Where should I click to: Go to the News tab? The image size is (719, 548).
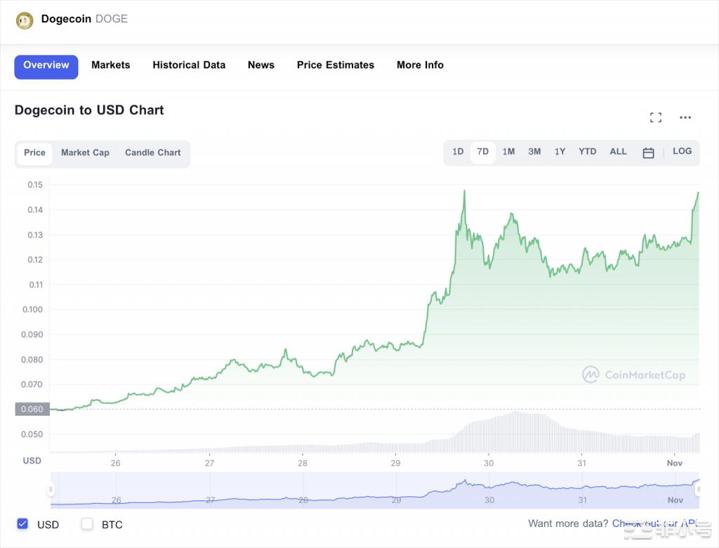coord(261,65)
